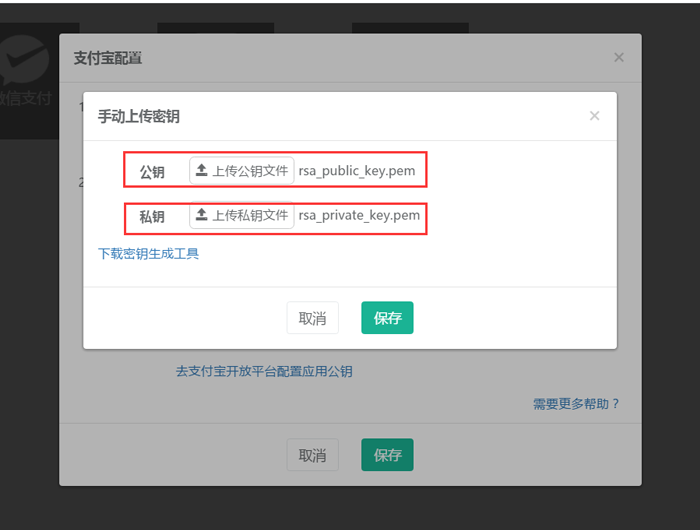Click the 支付宝配置 dialog title
Screen dimensions: 700x530
pyautogui.click(x=108, y=58)
